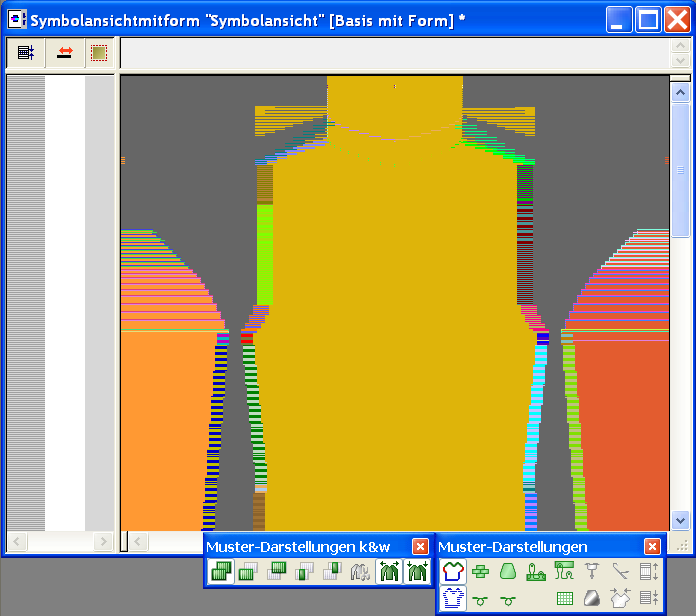
Task: Click the right green stitch-loop icon
Action: pos(508,600)
